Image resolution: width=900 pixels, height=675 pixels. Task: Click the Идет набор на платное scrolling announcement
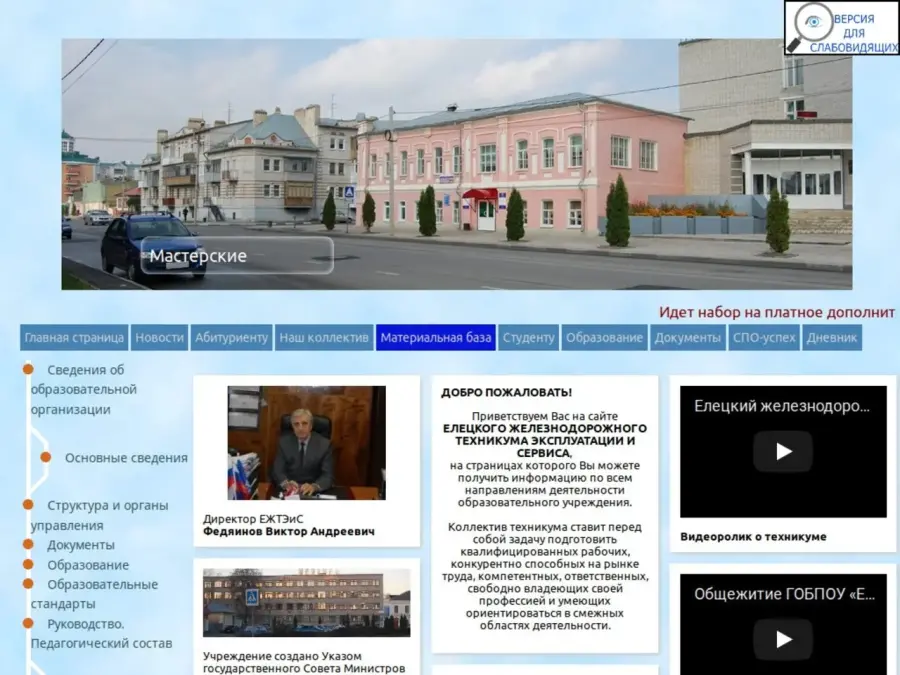pyautogui.click(x=777, y=312)
